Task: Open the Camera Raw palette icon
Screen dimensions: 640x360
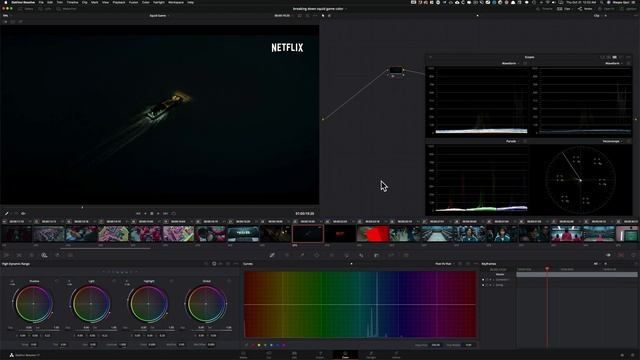Action: (6, 255)
